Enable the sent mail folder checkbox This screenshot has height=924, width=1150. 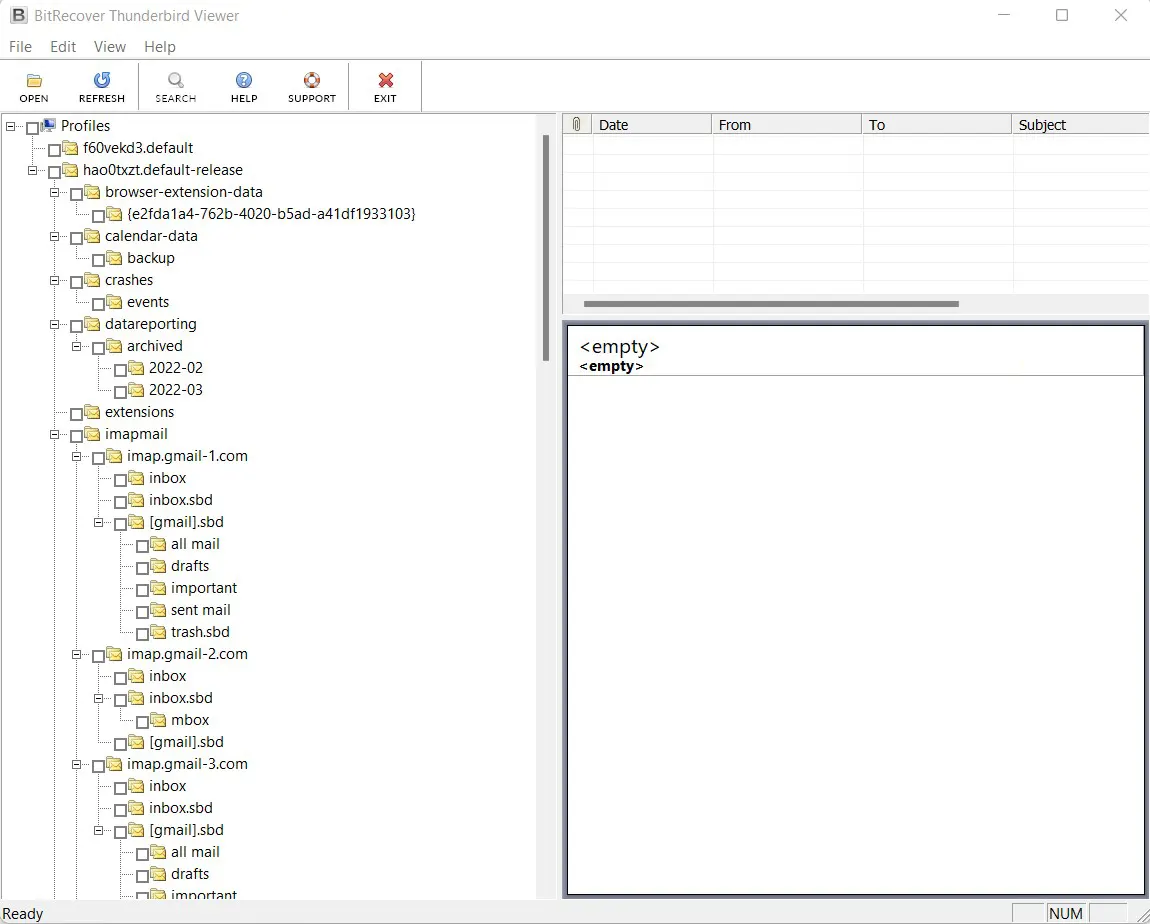143,611
